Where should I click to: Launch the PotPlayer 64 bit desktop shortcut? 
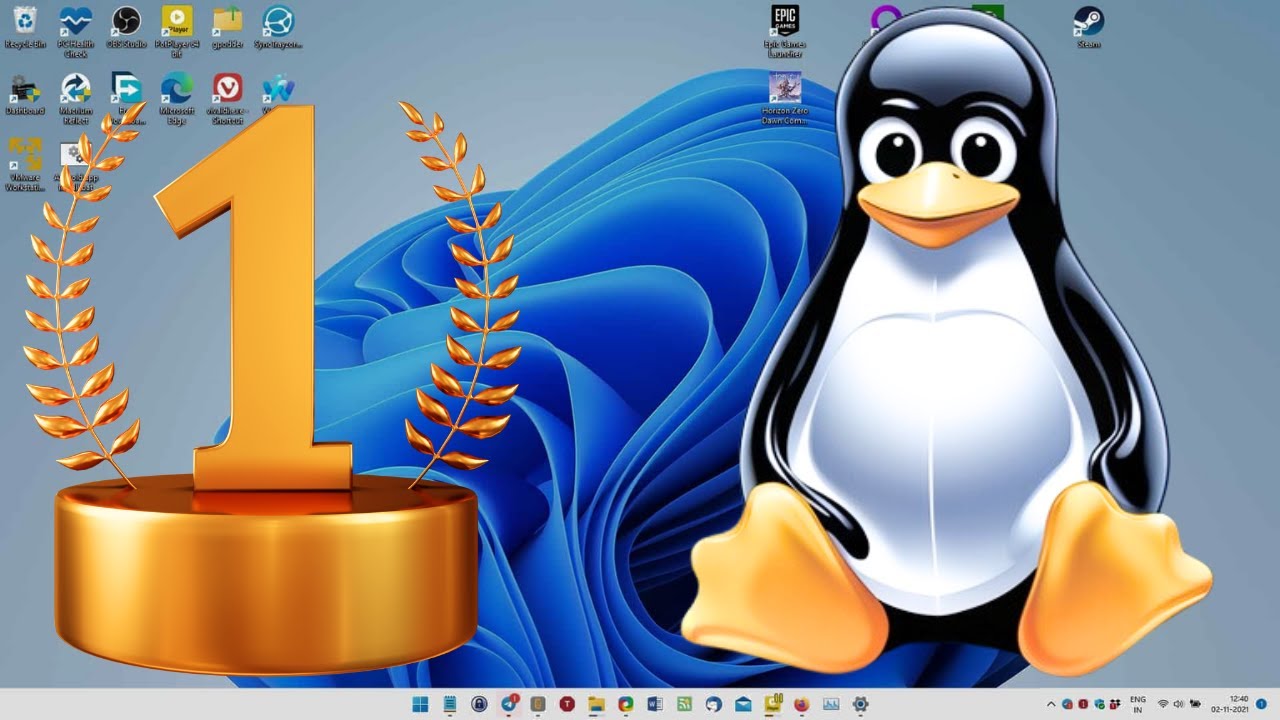point(177,31)
